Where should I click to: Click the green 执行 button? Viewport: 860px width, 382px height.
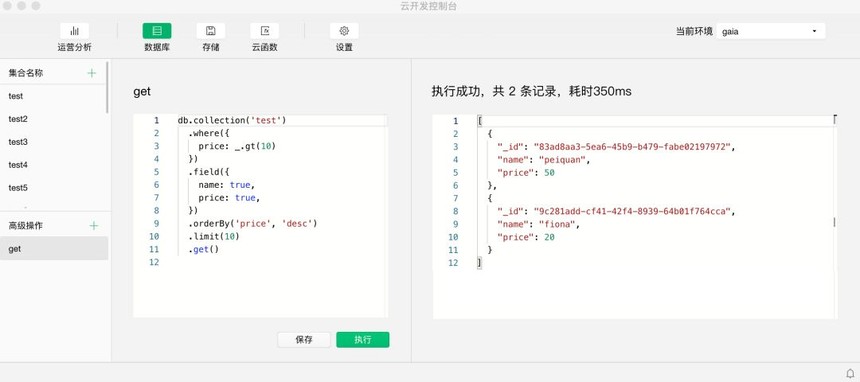[363, 340]
